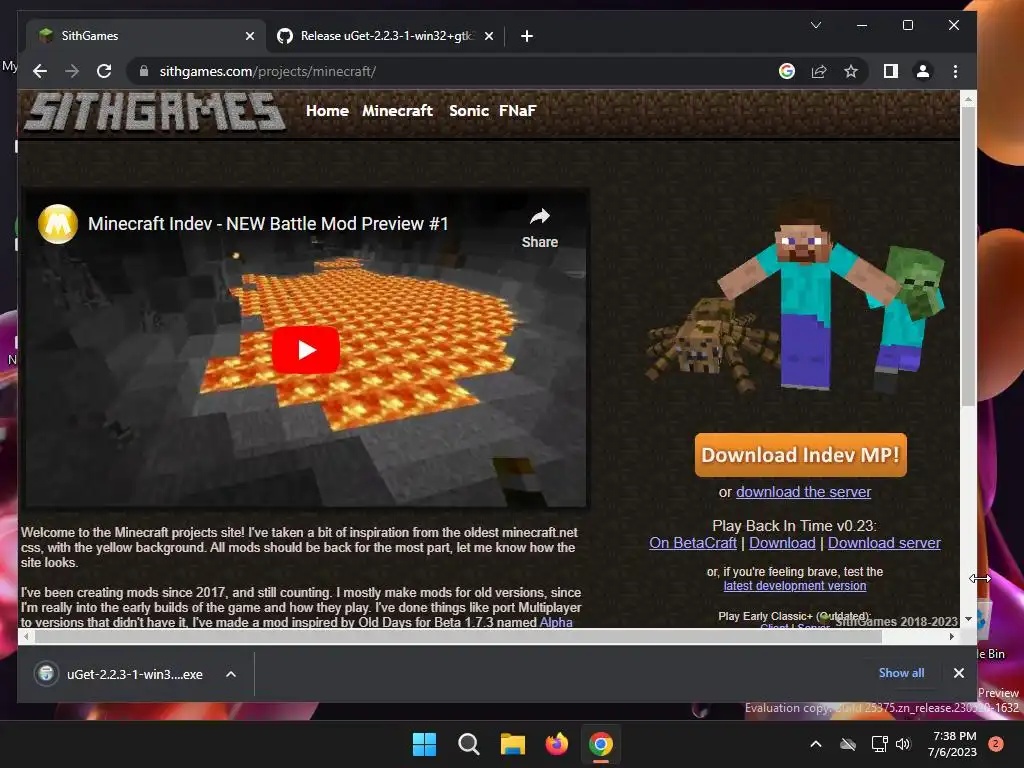
Task: Close the Release uGet GitHub tab
Action: (488, 36)
